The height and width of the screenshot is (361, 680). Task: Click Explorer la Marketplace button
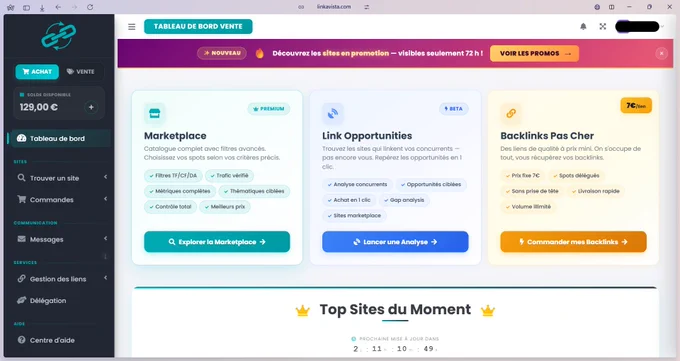point(217,242)
